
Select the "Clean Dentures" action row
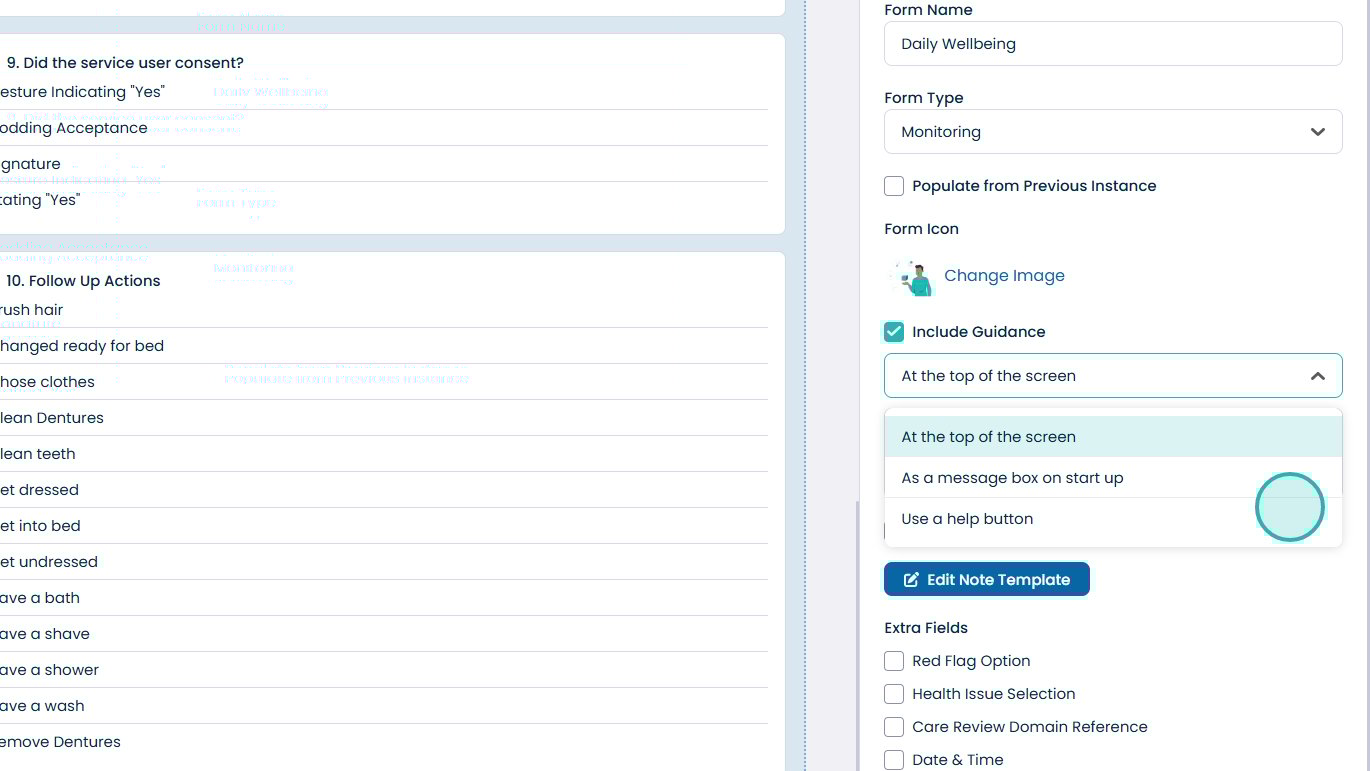[x=384, y=418]
